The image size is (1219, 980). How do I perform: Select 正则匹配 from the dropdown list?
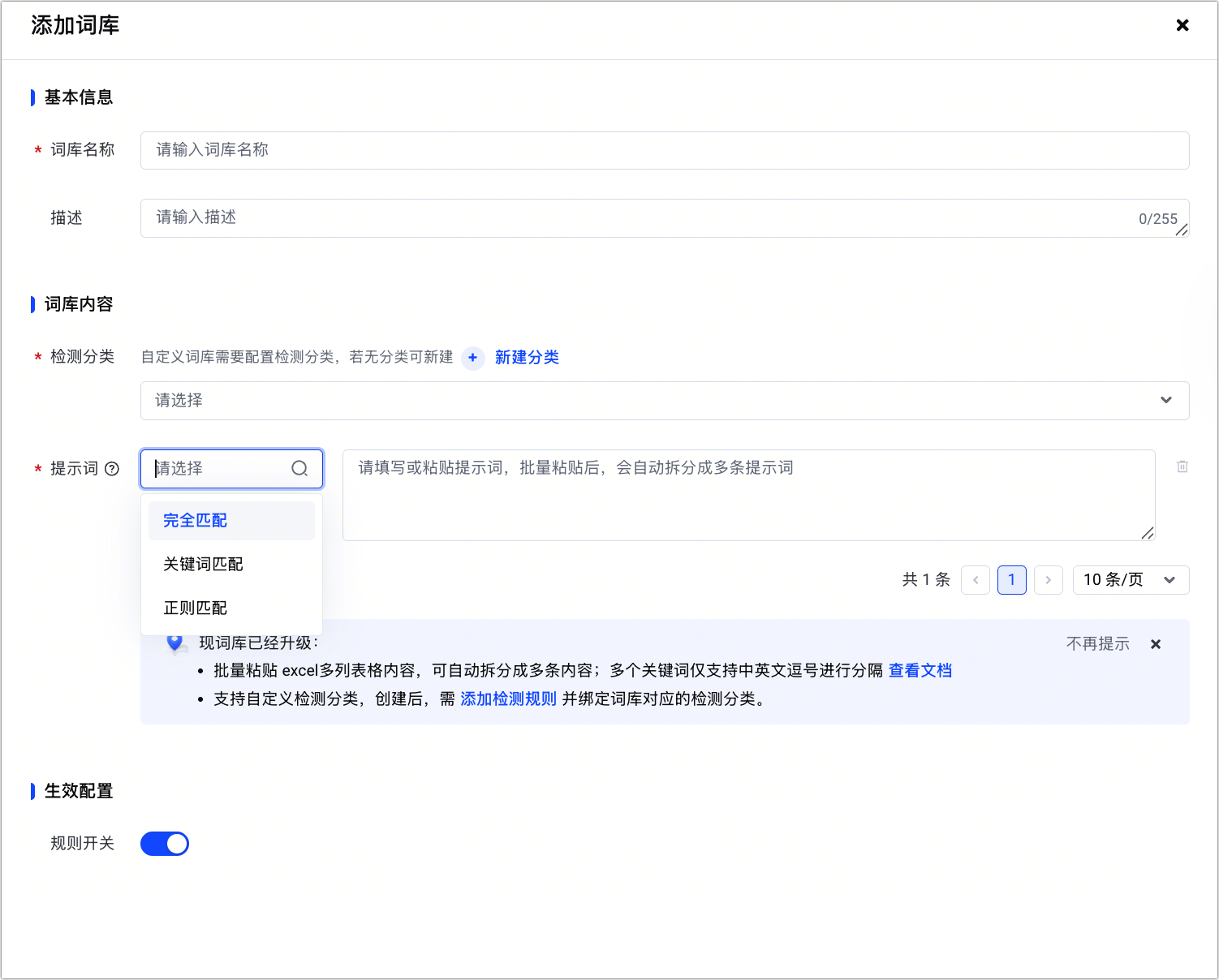pos(231,608)
